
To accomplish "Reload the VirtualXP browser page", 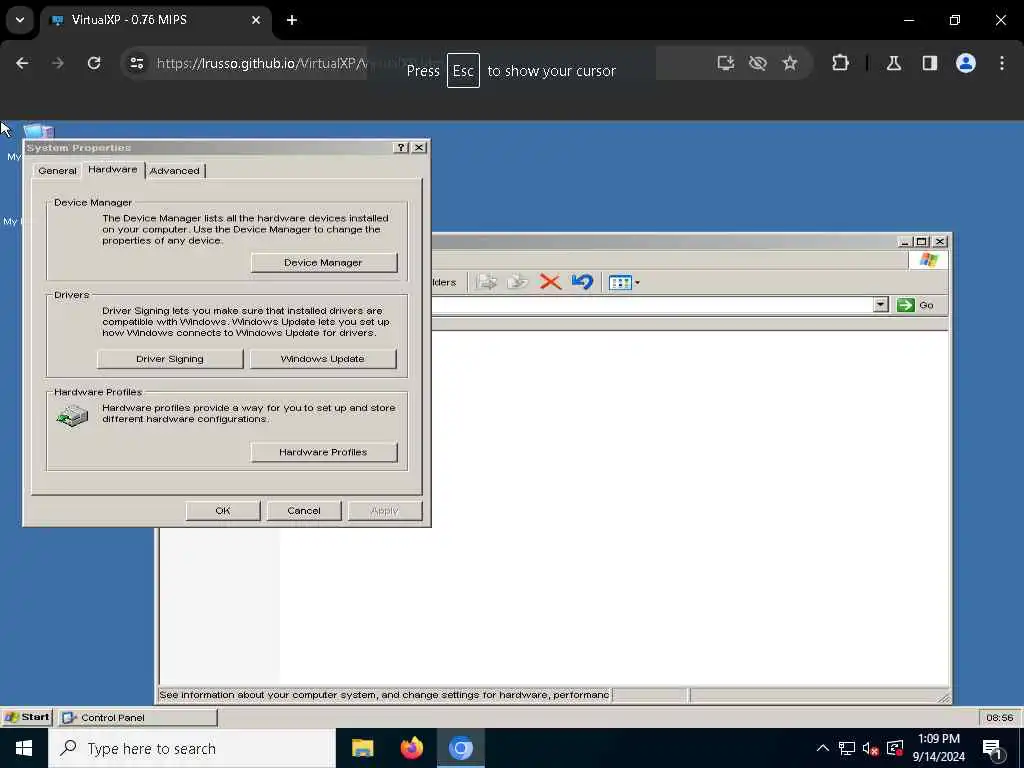I will [94, 63].
